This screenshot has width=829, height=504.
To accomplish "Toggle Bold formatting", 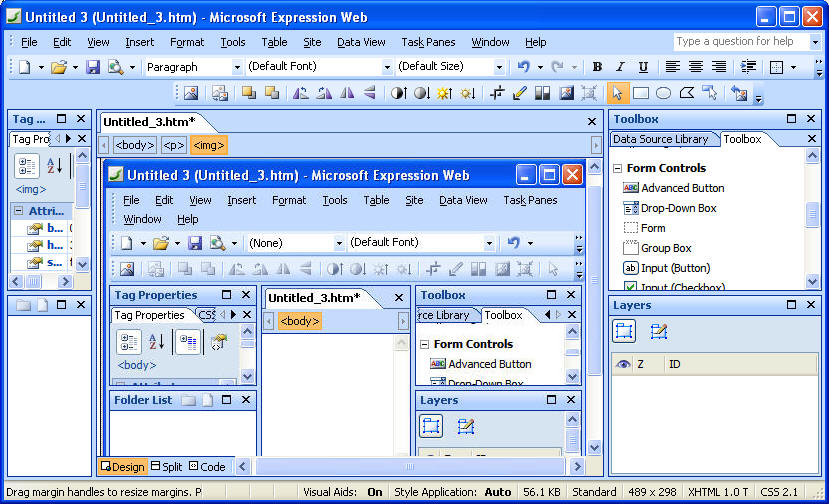I will (597, 67).
